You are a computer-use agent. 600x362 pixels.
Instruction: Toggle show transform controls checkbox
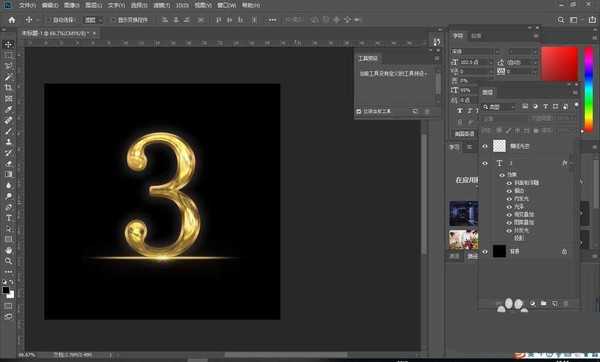coord(113,20)
